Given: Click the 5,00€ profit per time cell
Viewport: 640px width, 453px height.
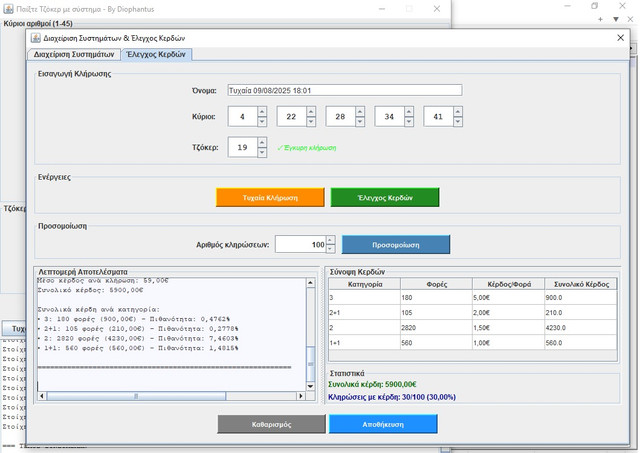Looking at the screenshot, I should pyautogui.click(x=509, y=298).
